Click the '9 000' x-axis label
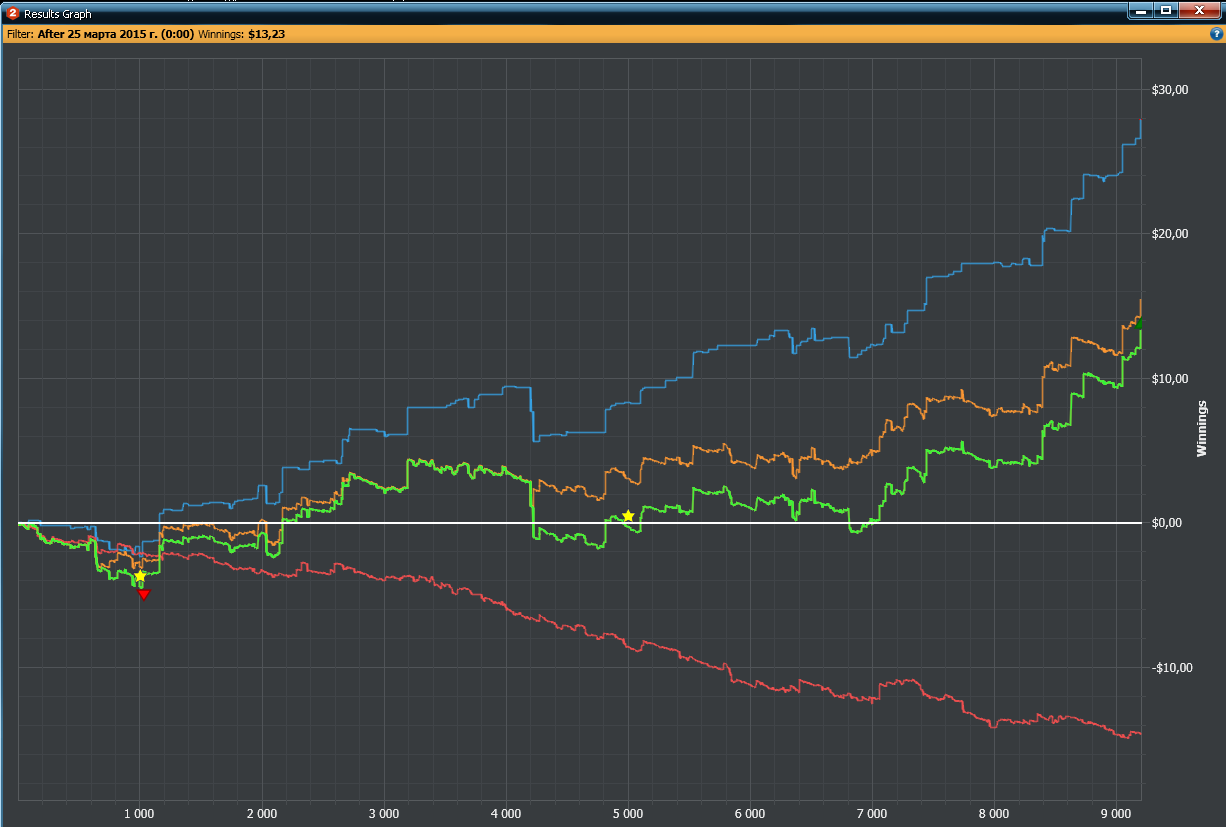 click(x=1115, y=813)
